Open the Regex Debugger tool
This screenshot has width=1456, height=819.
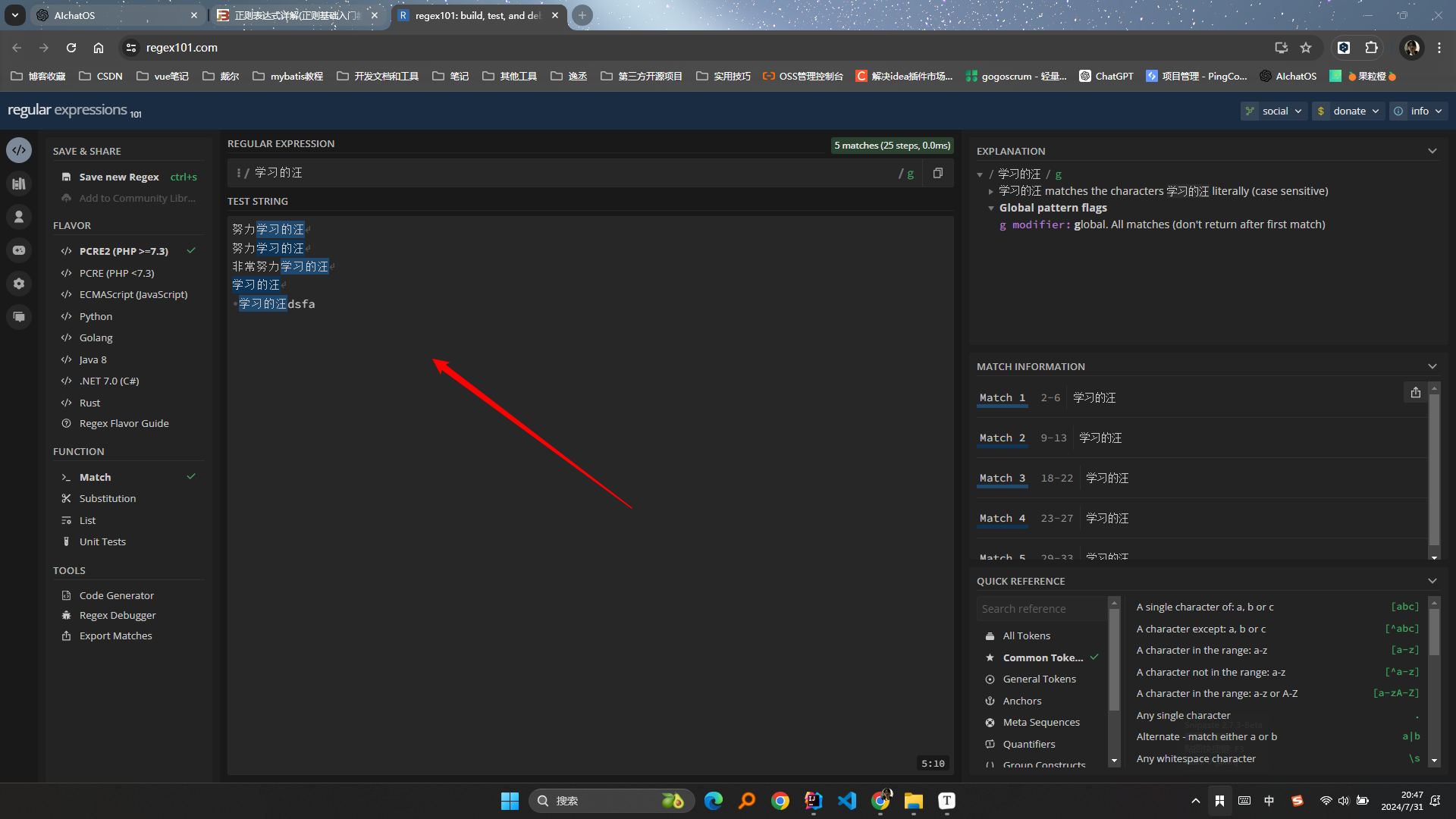pyautogui.click(x=118, y=615)
